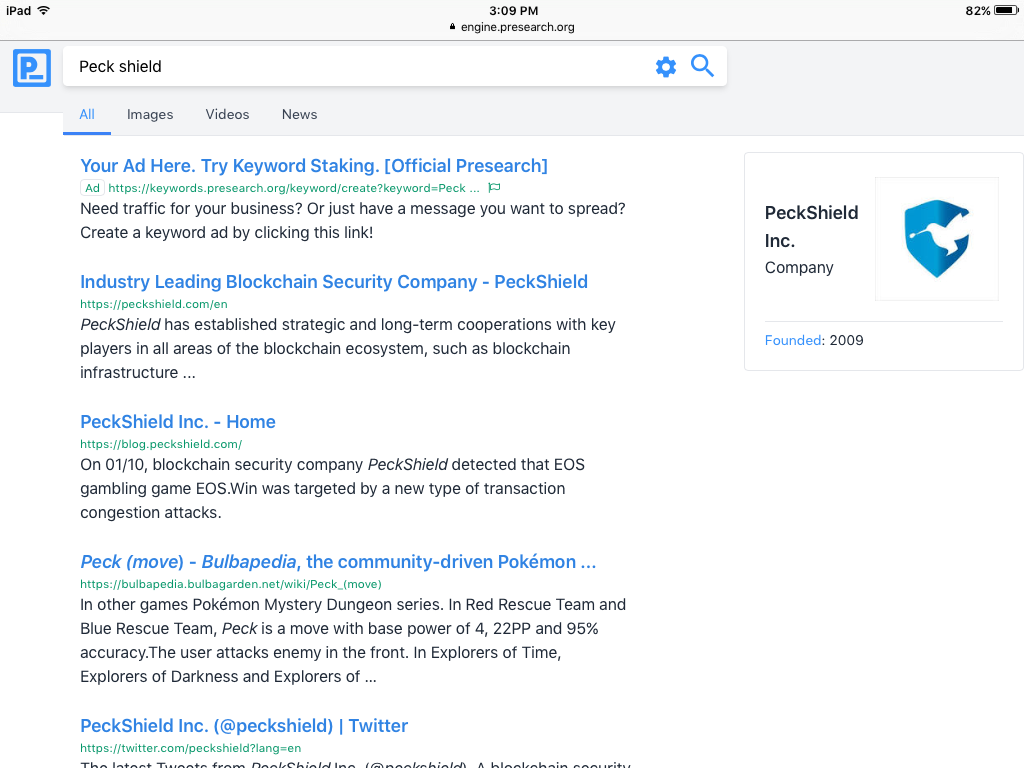Click the 'PeckShield Inc.' card title
Viewport: 1024px width, 768px height.
[x=811, y=227]
